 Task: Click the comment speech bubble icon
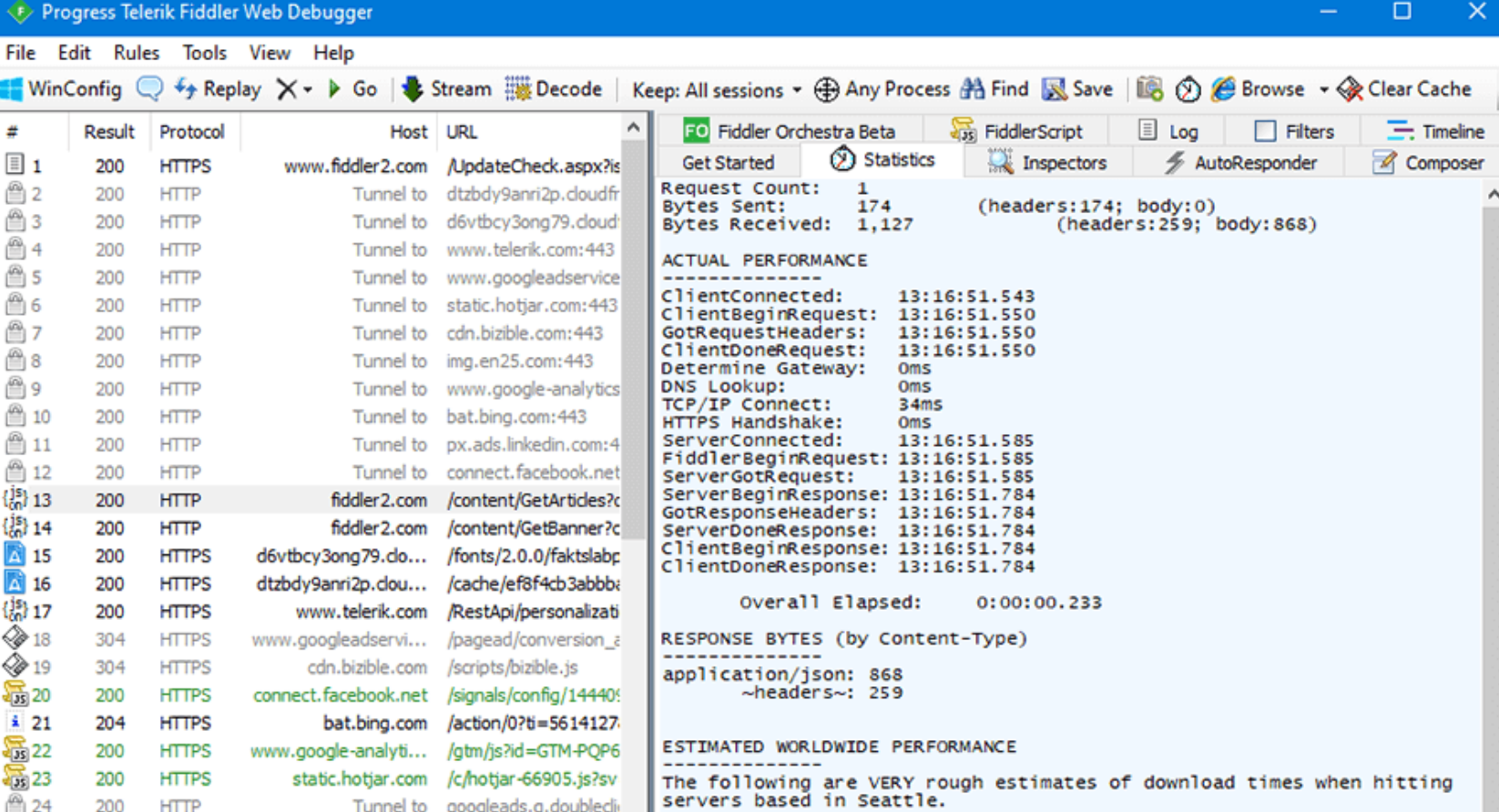[149, 88]
